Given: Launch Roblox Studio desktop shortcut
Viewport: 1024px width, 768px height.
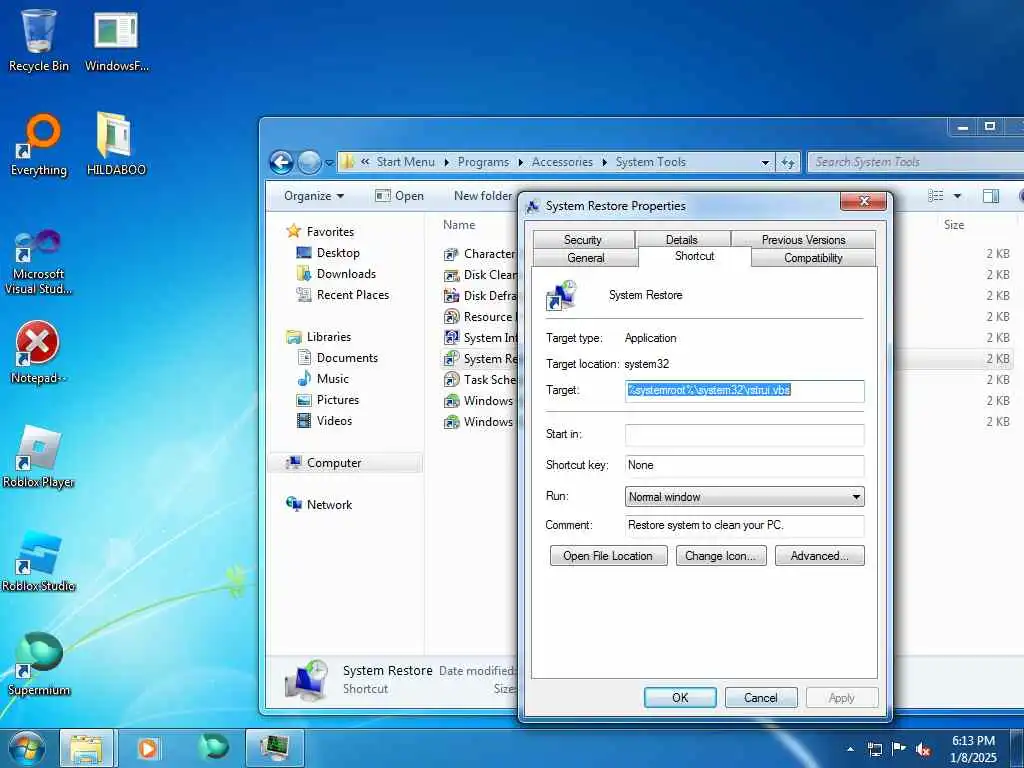Looking at the screenshot, I should 39,562.
